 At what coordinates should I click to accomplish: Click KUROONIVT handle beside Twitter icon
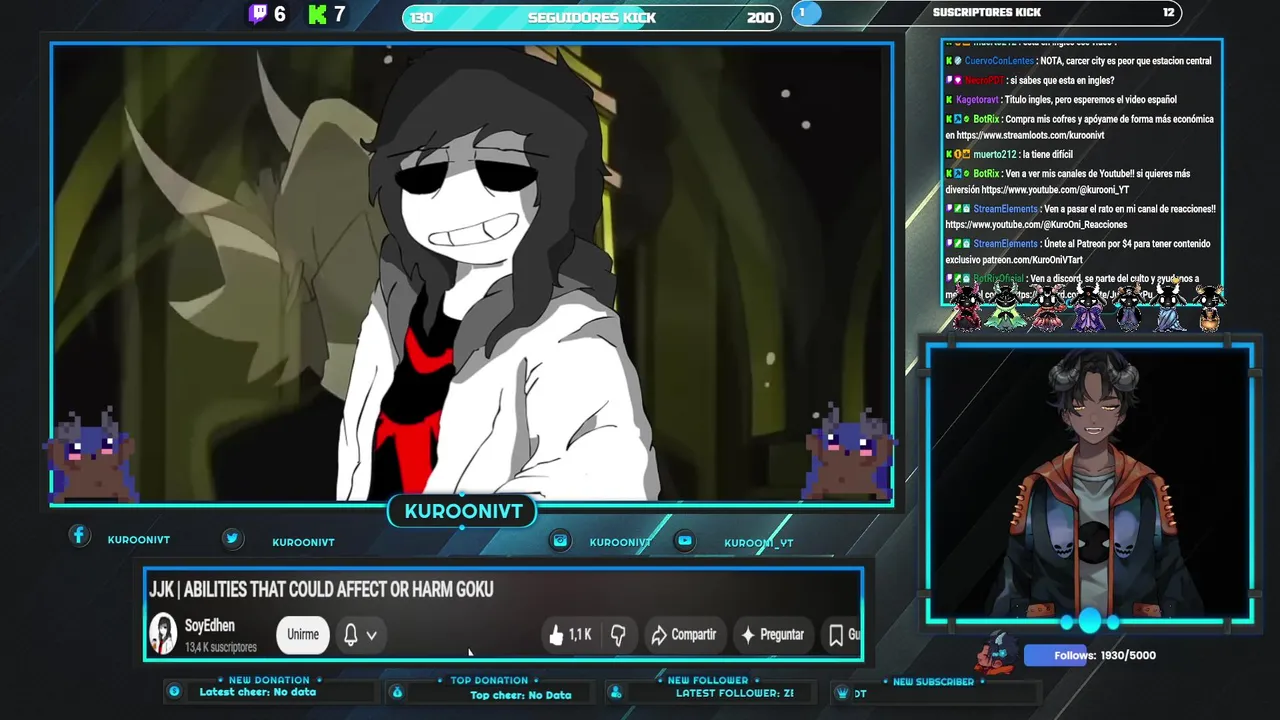pos(303,542)
